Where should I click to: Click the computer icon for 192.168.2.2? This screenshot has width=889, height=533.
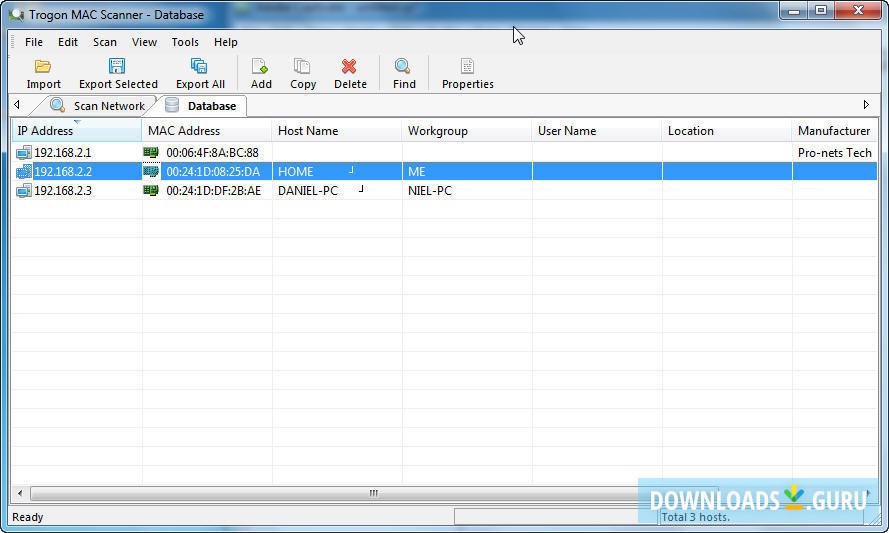[x=24, y=171]
